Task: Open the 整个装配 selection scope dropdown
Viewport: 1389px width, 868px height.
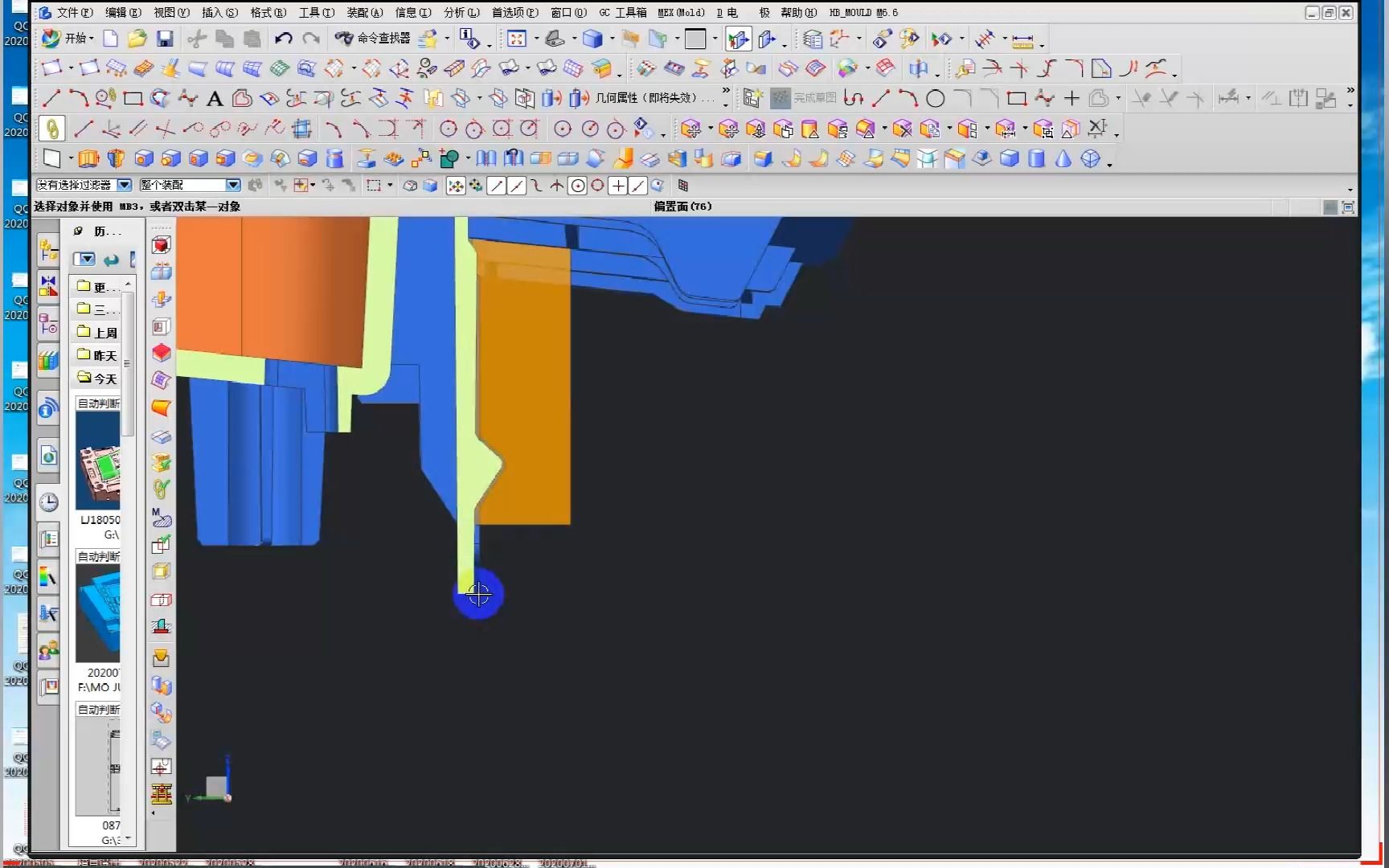Action: coord(232,185)
